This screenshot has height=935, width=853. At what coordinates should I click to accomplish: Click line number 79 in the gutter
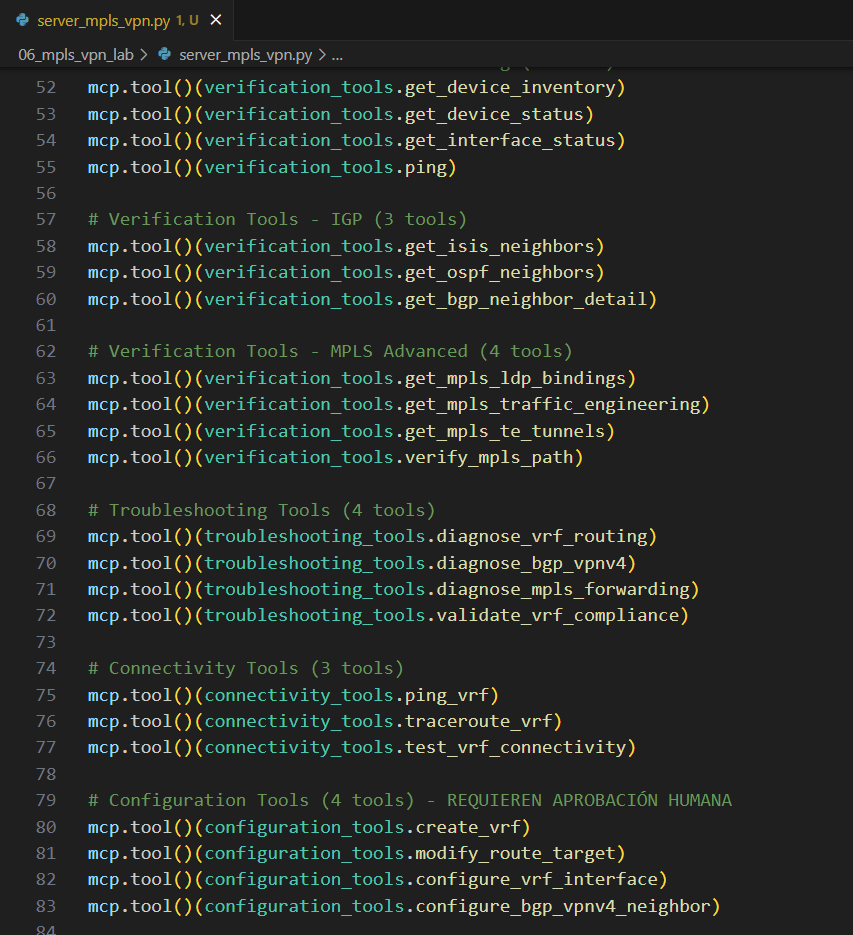[46, 800]
